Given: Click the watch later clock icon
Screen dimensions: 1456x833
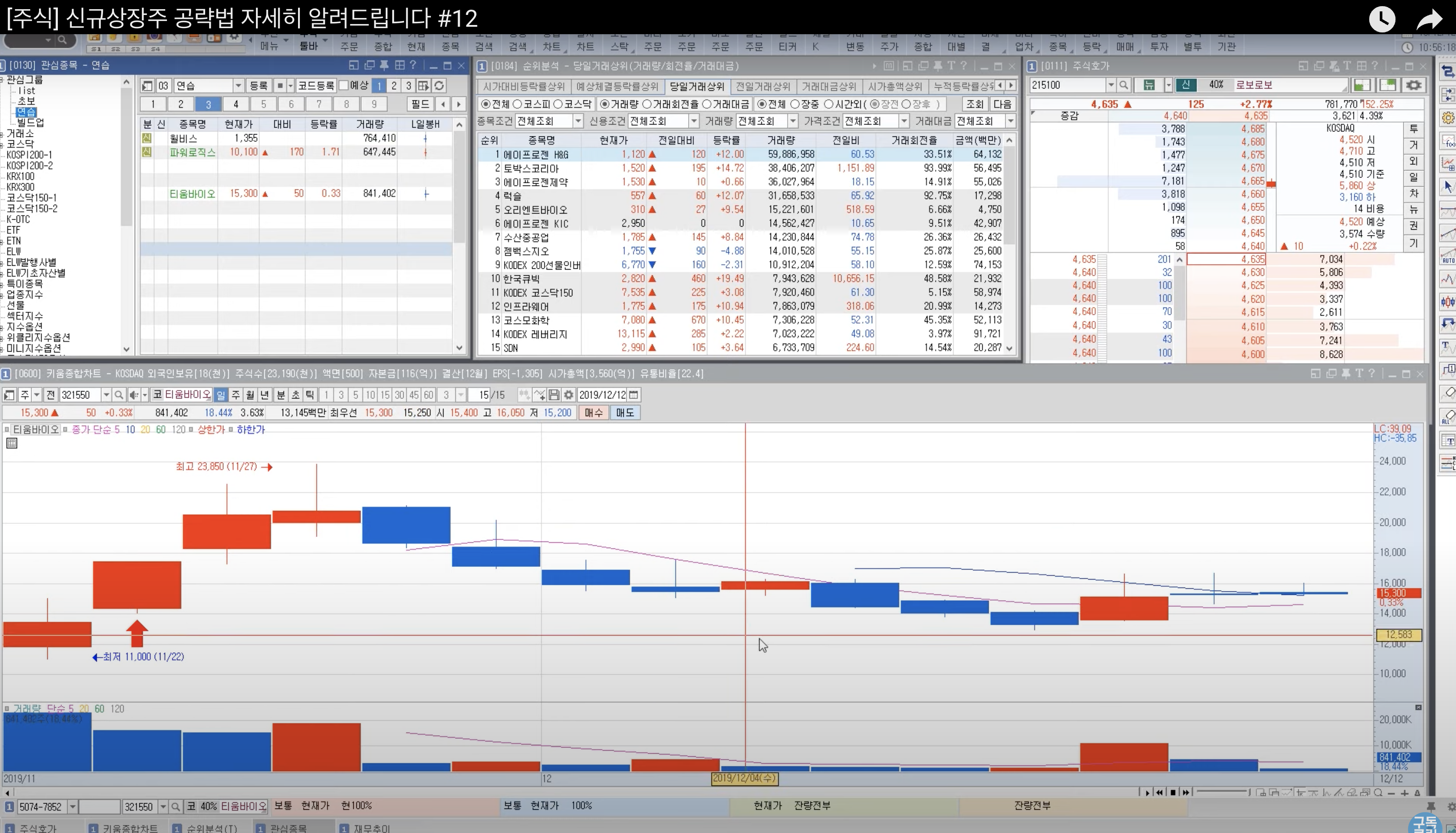Looking at the screenshot, I should coord(1381,19).
